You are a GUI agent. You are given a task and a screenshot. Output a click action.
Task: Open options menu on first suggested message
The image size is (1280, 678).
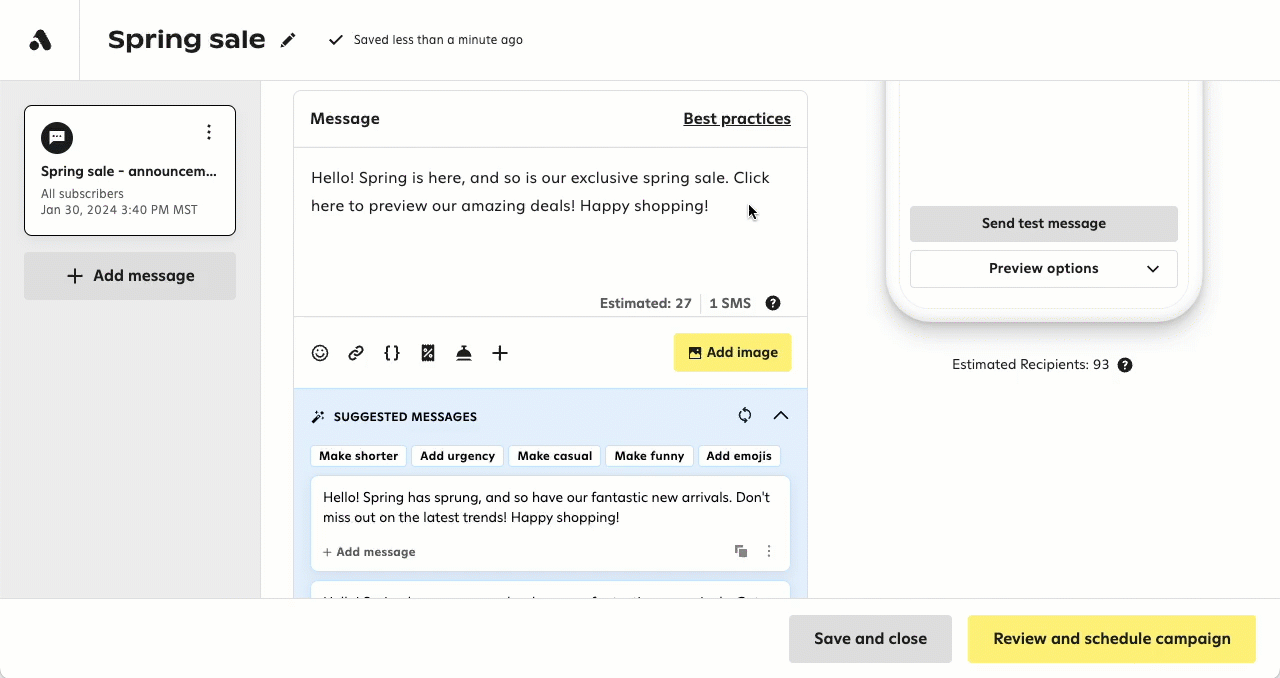pyautogui.click(x=769, y=551)
